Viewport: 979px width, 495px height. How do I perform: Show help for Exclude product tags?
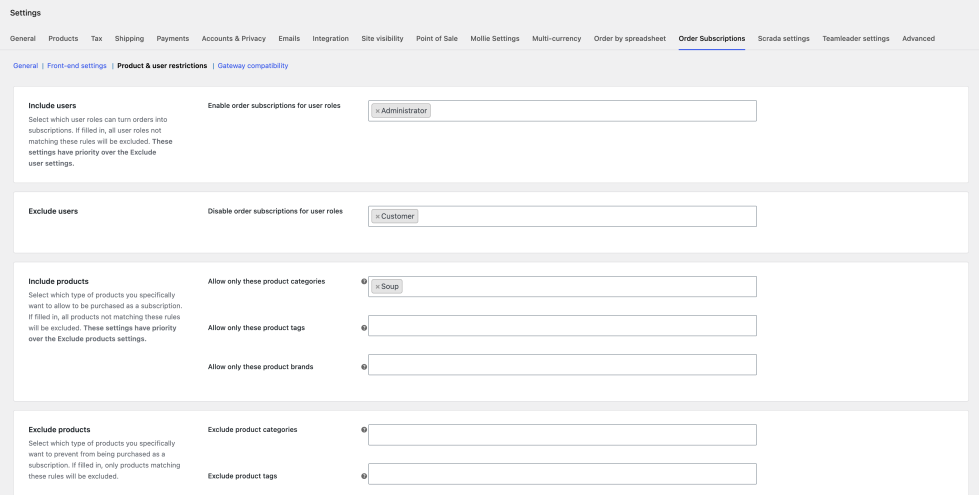[364, 476]
